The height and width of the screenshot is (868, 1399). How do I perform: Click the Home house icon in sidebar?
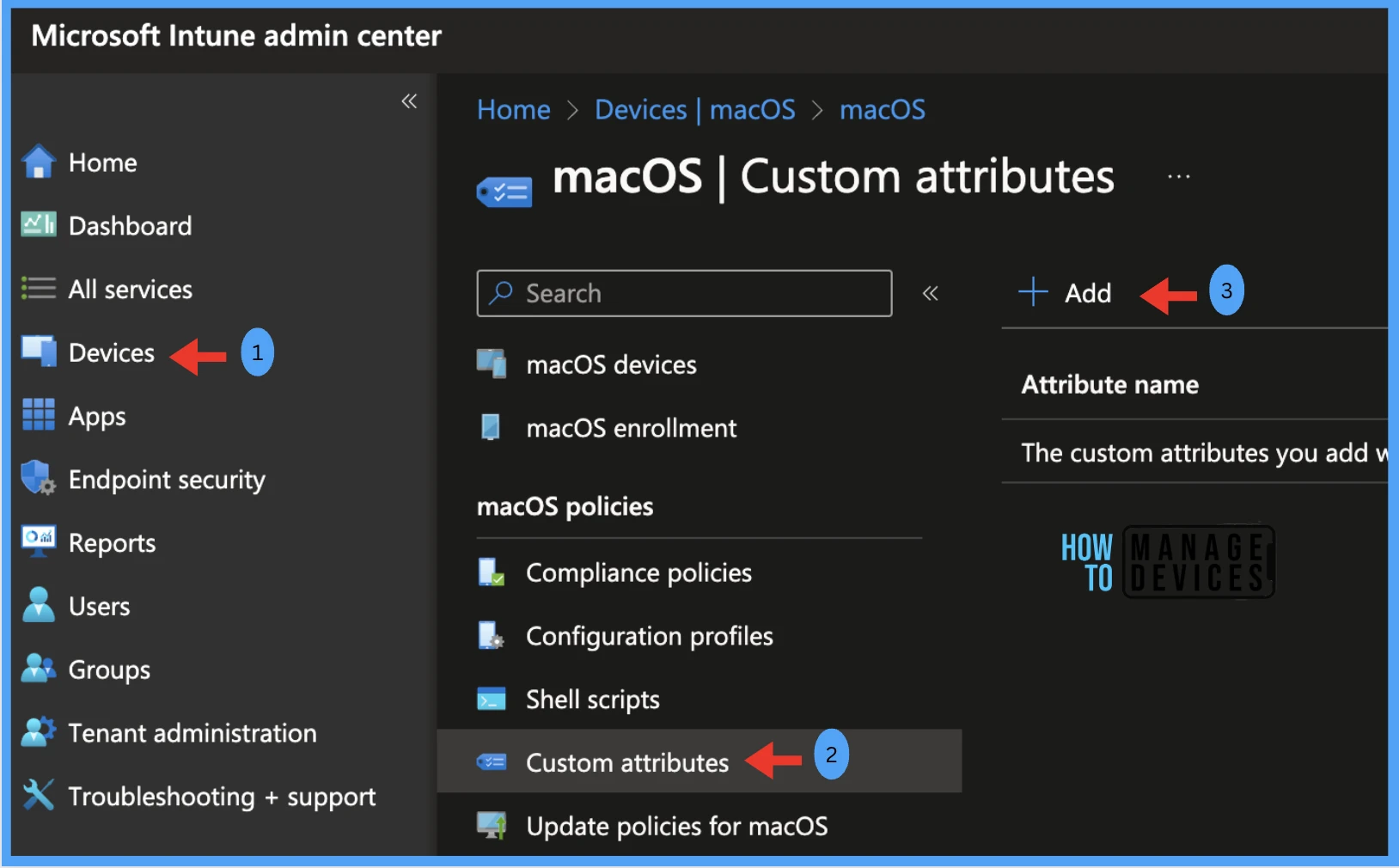pyautogui.click(x=38, y=162)
